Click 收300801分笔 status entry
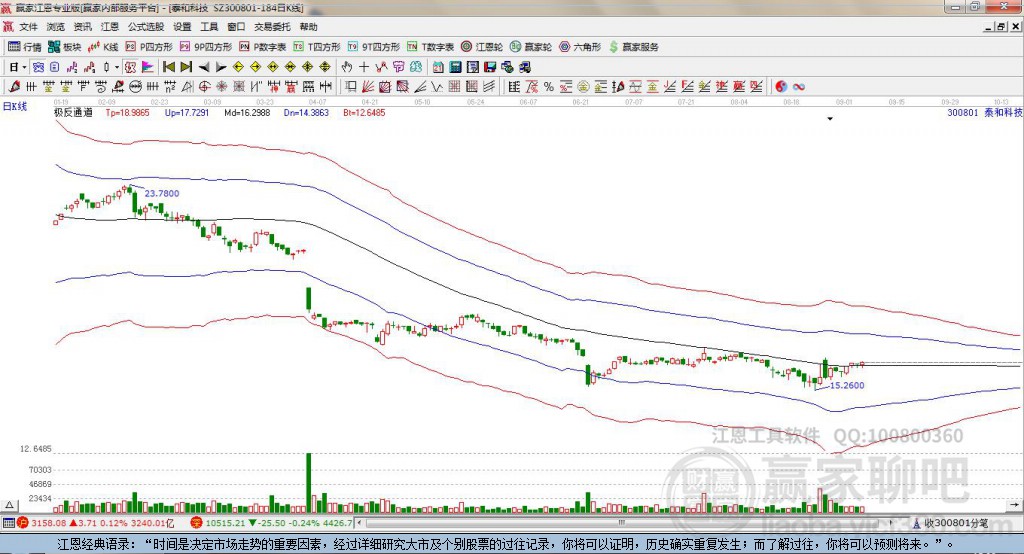This screenshot has height=554, width=1024. pos(951,523)
